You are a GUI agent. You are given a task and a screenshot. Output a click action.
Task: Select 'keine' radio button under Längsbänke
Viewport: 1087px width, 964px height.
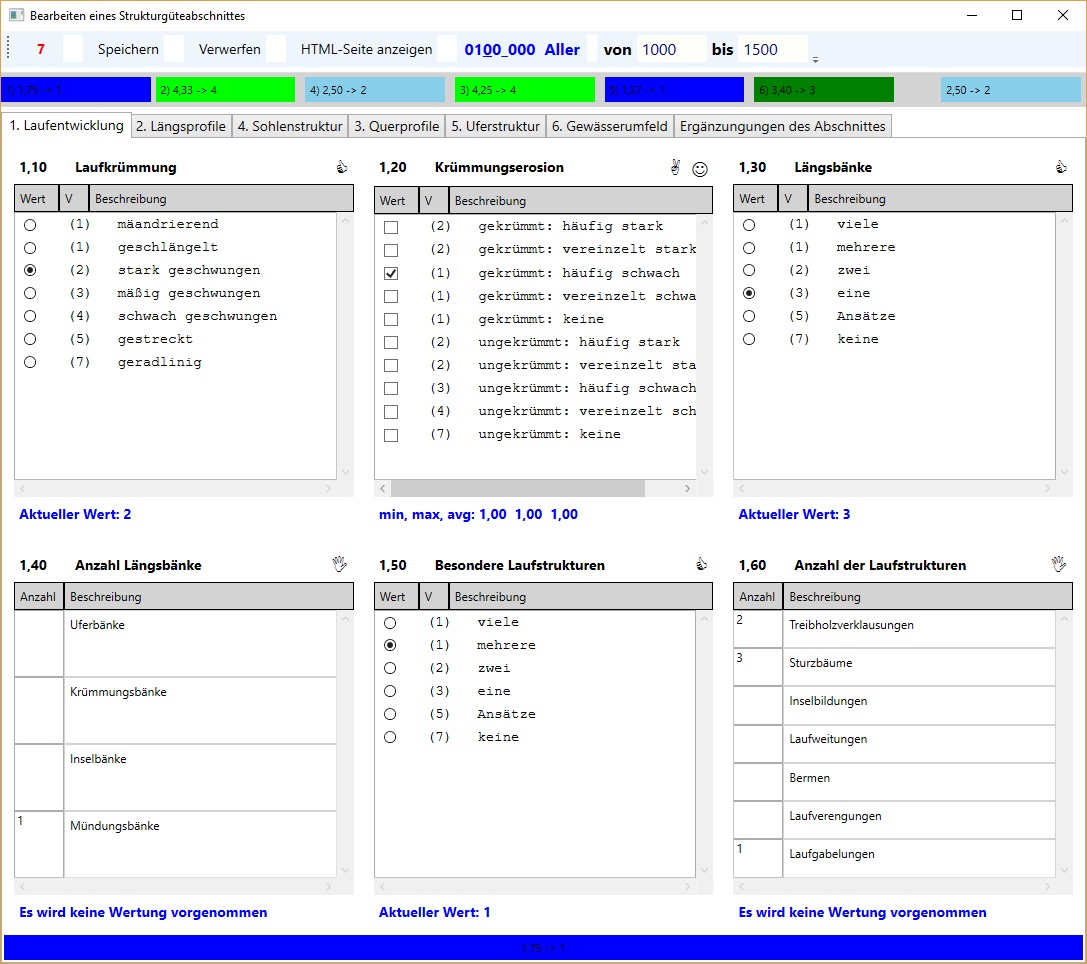pyautogui.click(x=749, y=339)
